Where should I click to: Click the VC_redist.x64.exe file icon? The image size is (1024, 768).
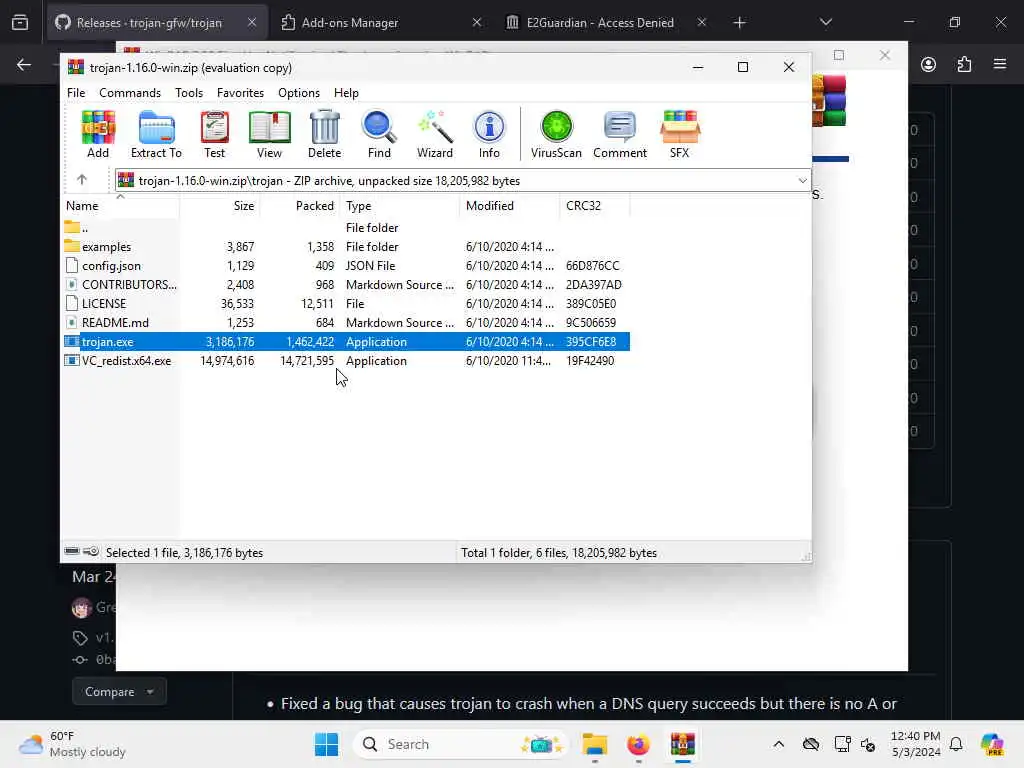72,360
